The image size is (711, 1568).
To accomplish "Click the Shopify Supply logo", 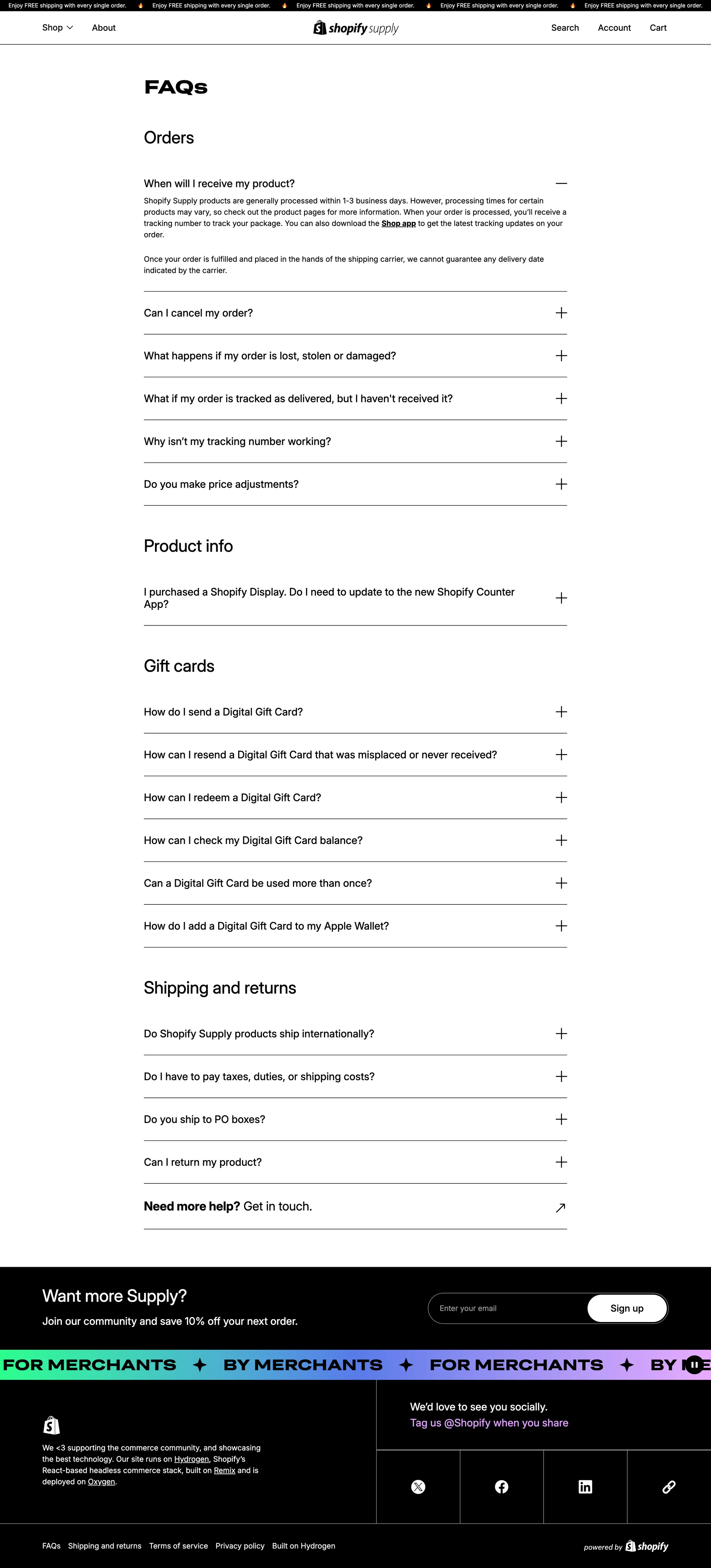I will tap(356, 28).
